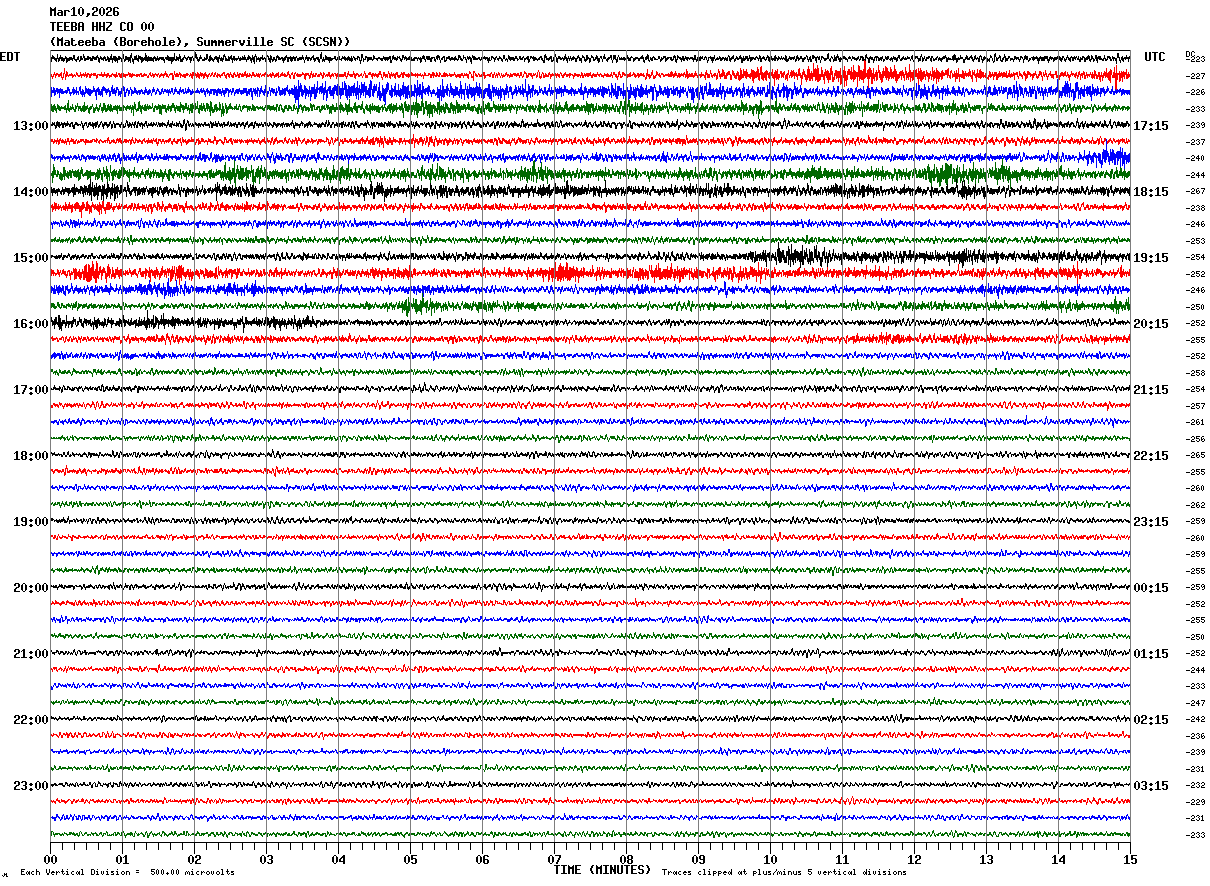
Task: Click minute tick label "03" on time axis
Action: [266, 860]
